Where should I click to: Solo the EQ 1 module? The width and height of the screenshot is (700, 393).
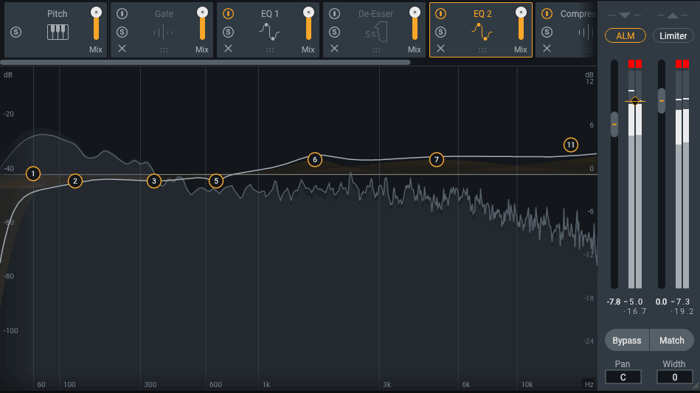[x=228, y=32]
